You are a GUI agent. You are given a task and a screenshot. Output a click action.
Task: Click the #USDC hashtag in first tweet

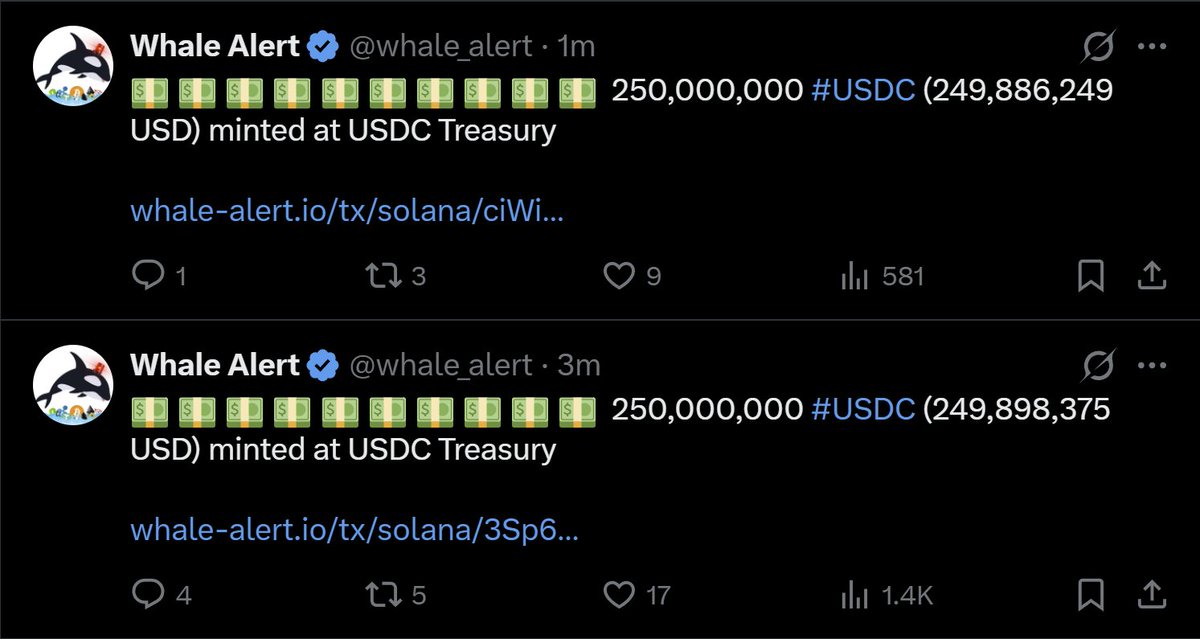(x=863, y=90)
